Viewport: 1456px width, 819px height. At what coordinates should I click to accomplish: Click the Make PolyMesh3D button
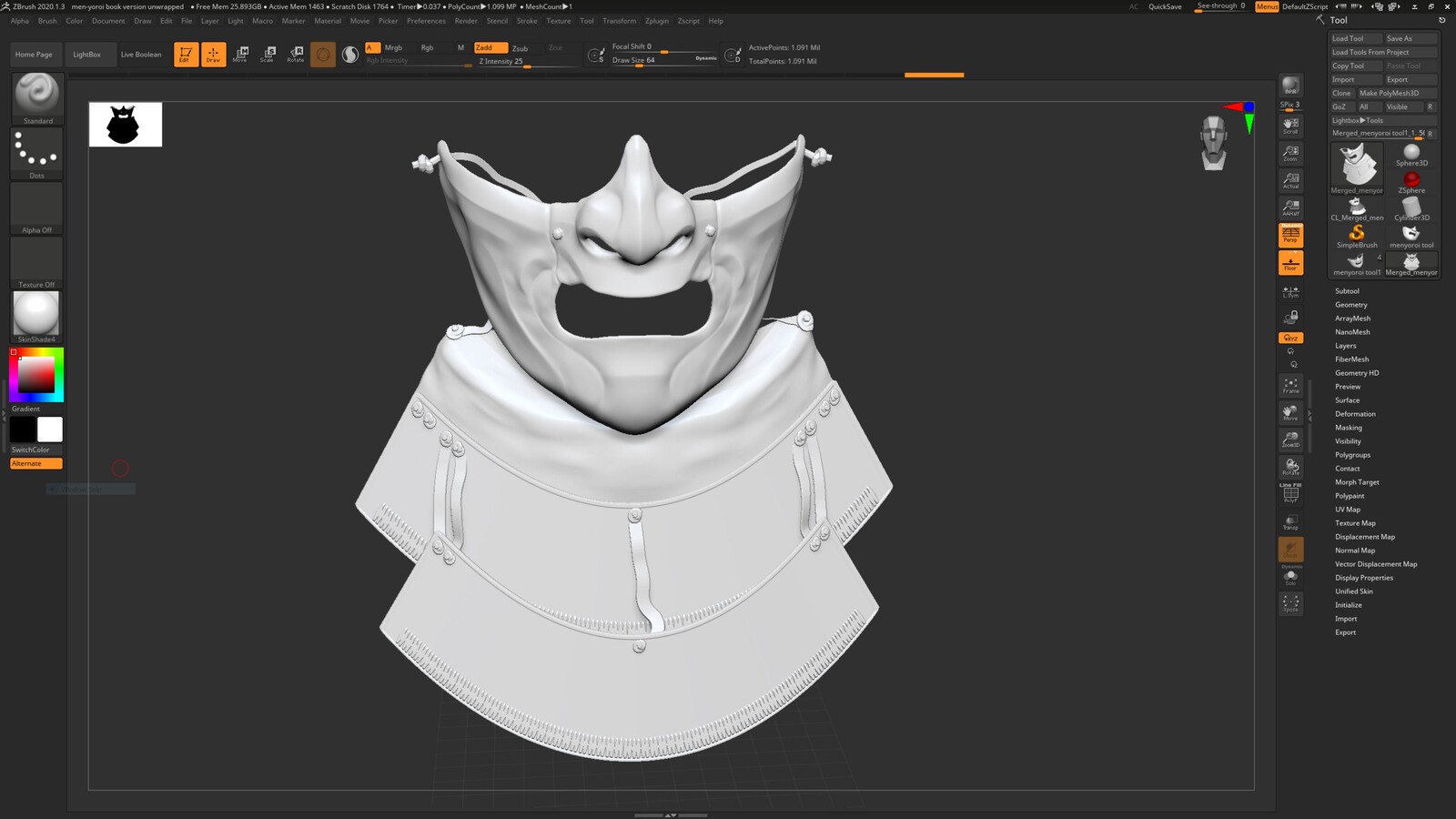click(1389, 93)
